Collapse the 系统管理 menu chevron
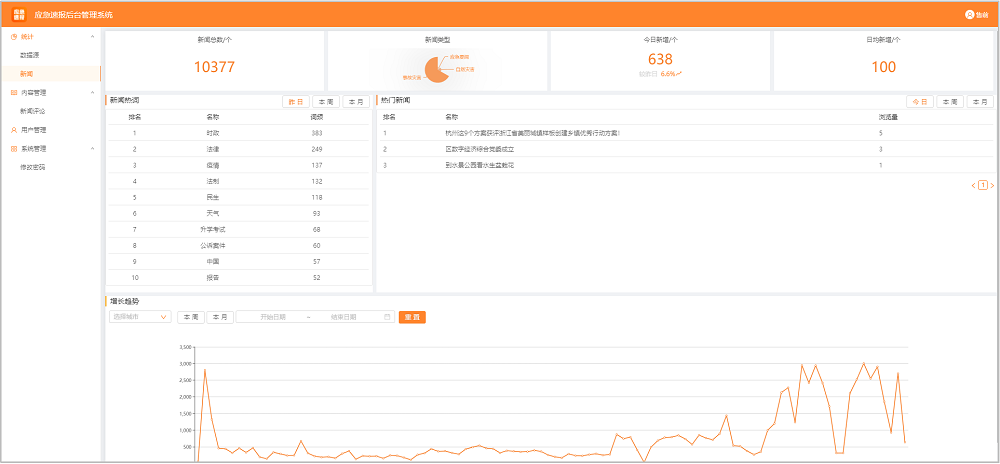Image resolution: width=1000 pixels, height=464 pixels. pyautogui.click(x=93, y=148)
